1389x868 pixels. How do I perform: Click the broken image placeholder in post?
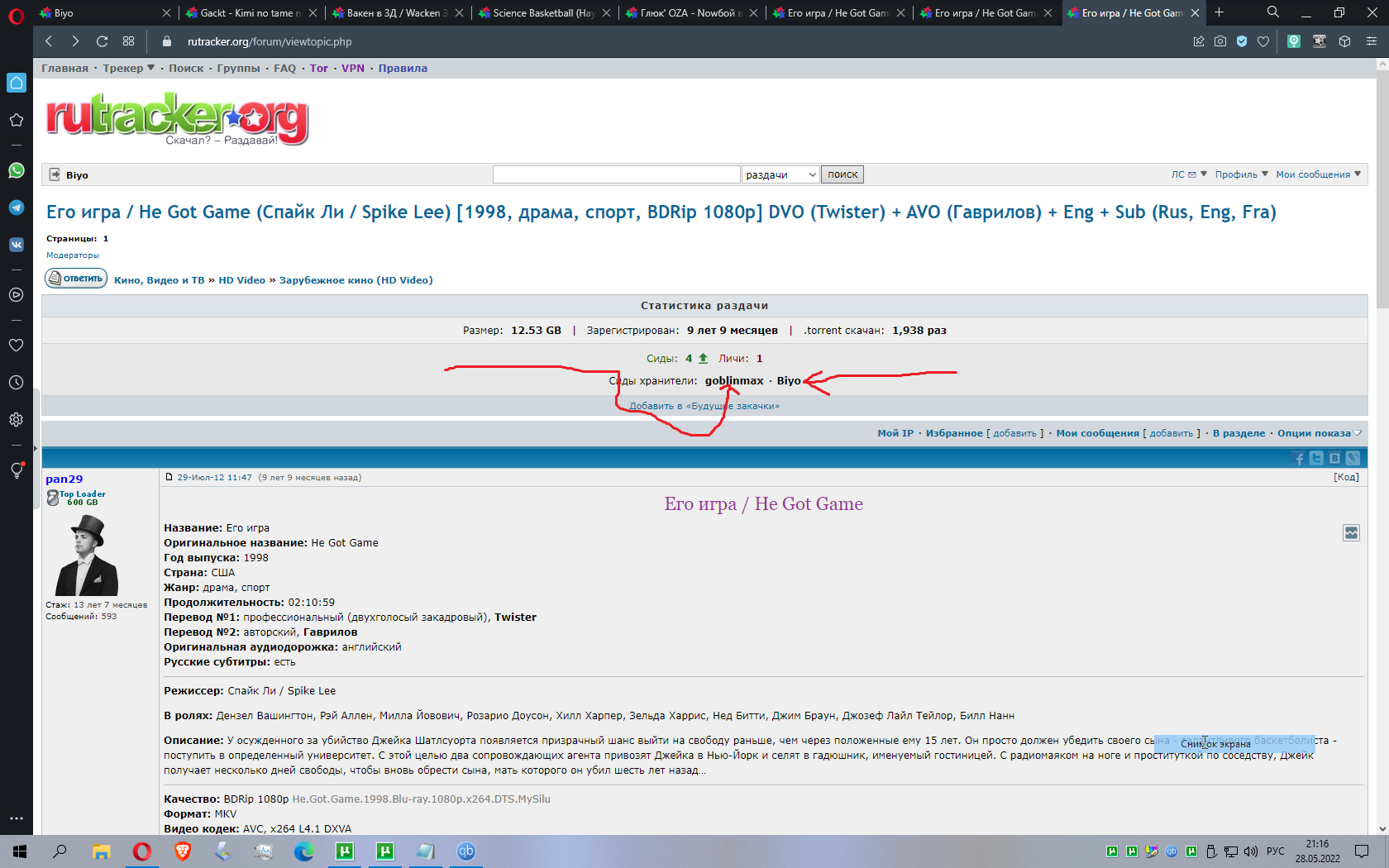(1351, 533)
